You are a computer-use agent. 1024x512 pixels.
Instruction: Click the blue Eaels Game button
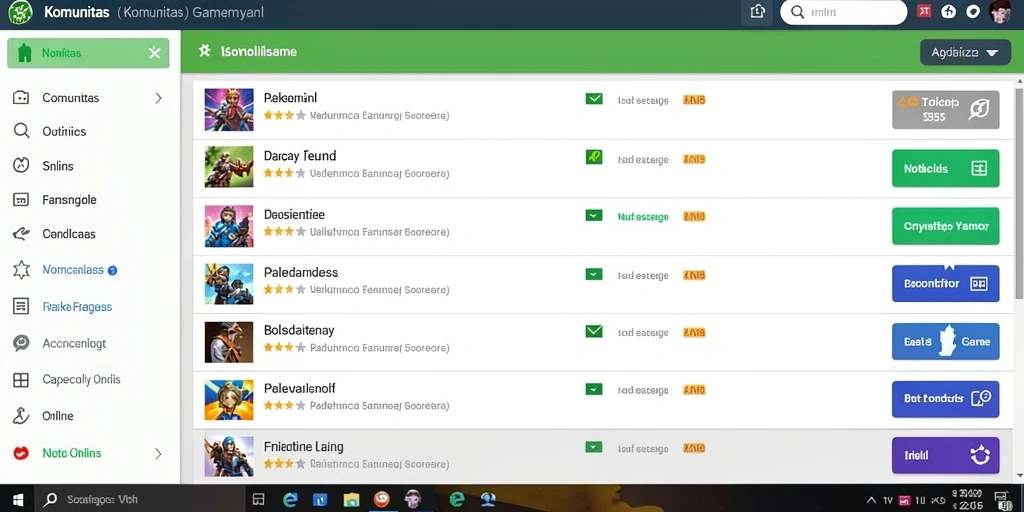click(945, 342)
